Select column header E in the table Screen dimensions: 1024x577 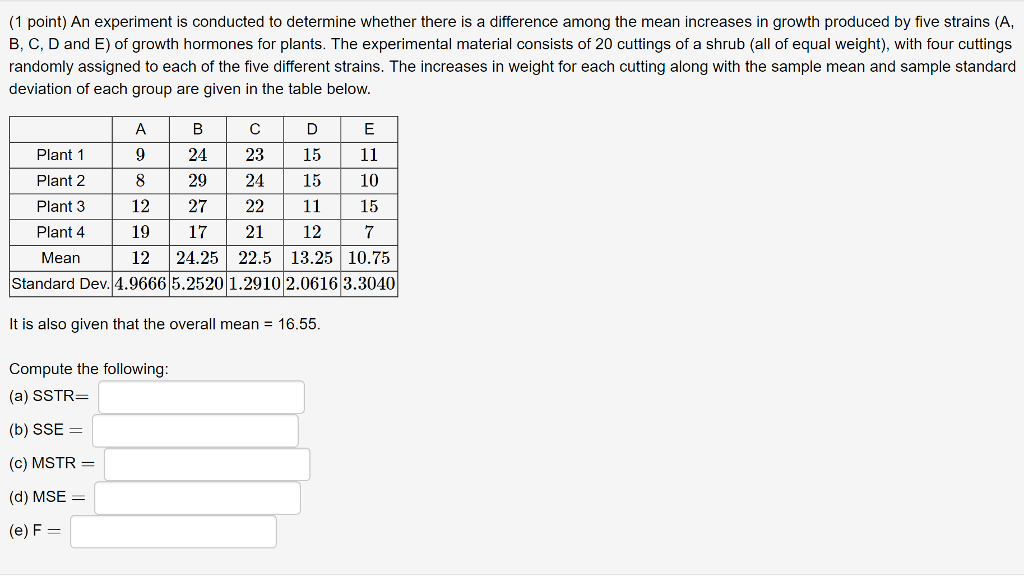click(369, 128)
